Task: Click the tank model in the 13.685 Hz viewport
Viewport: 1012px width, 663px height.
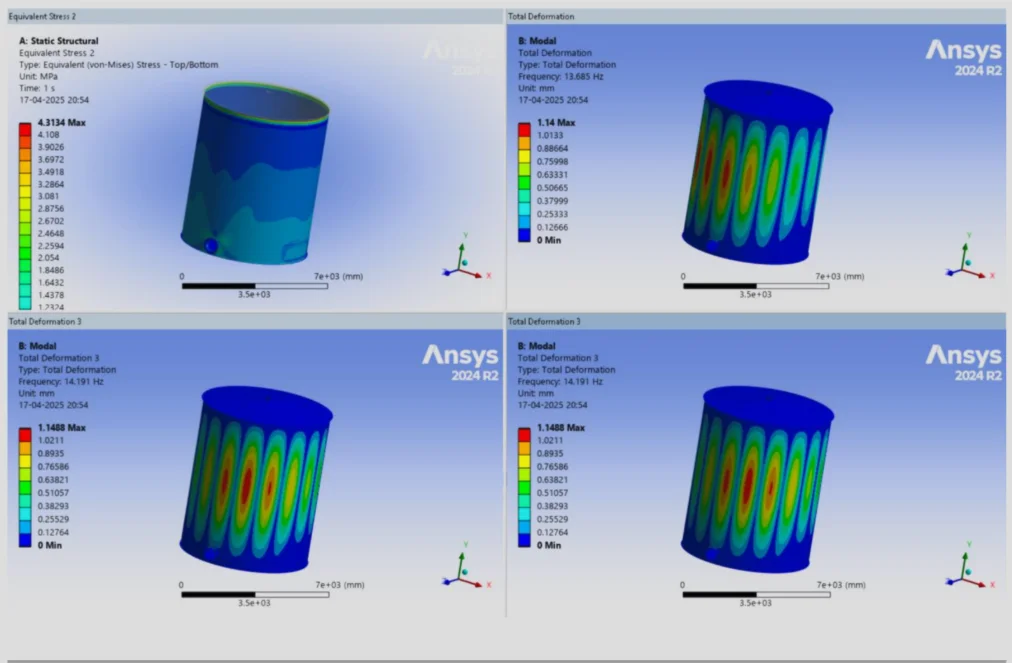Action: (758, 173)
